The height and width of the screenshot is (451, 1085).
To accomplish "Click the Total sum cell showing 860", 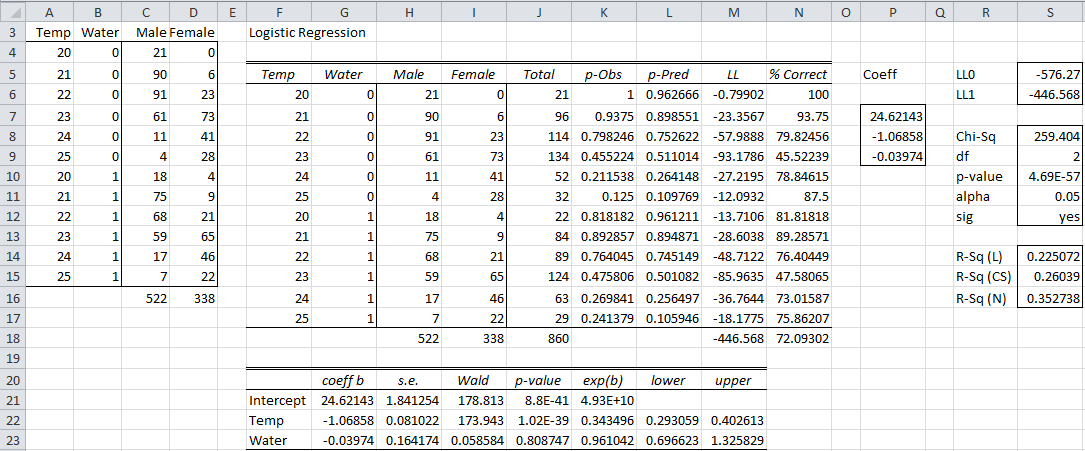I will [539, 366].
